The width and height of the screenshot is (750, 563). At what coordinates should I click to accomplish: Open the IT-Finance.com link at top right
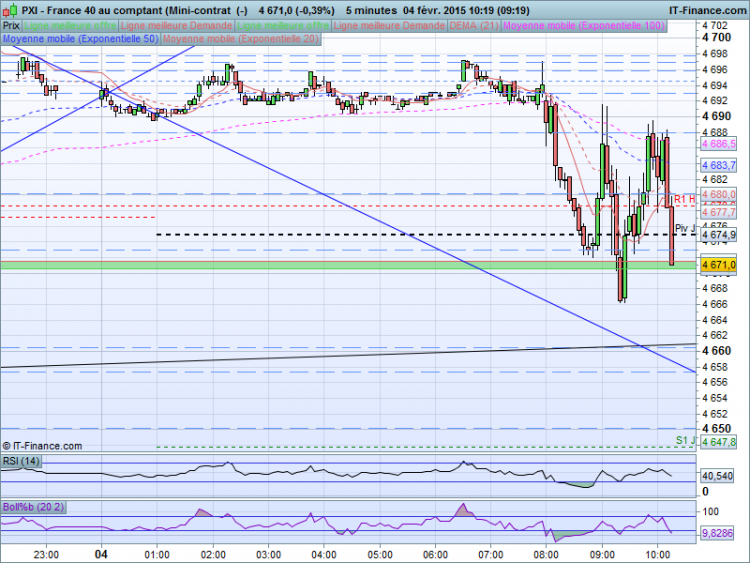(x=707, y=10)
